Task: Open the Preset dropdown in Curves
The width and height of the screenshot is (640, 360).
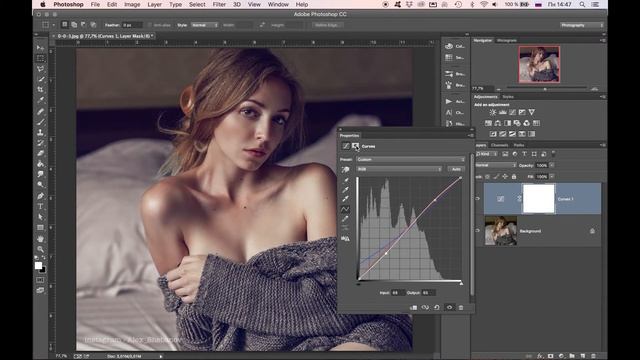Action: click(410, 160)
